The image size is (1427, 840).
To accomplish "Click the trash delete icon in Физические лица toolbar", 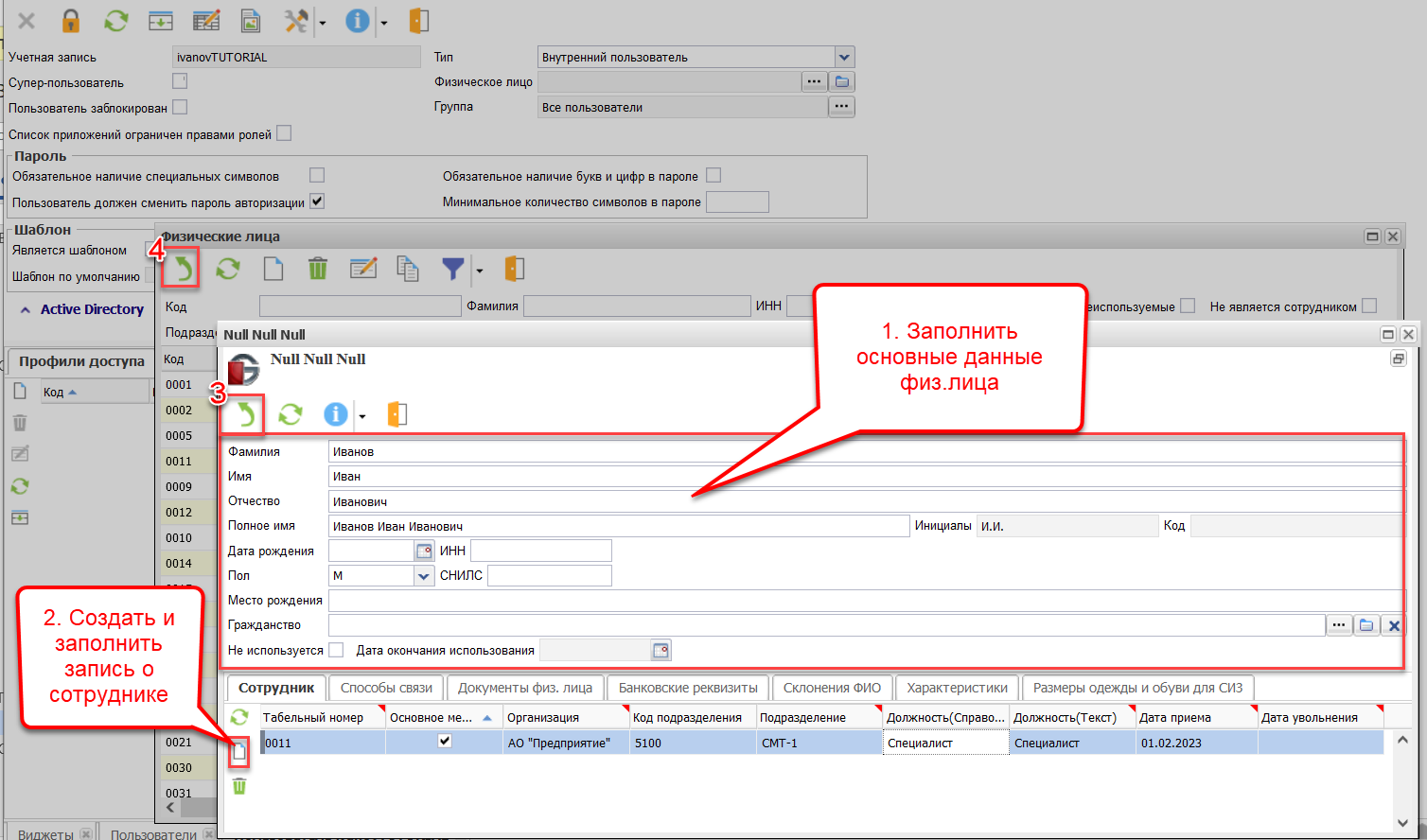I will [318, 270].
